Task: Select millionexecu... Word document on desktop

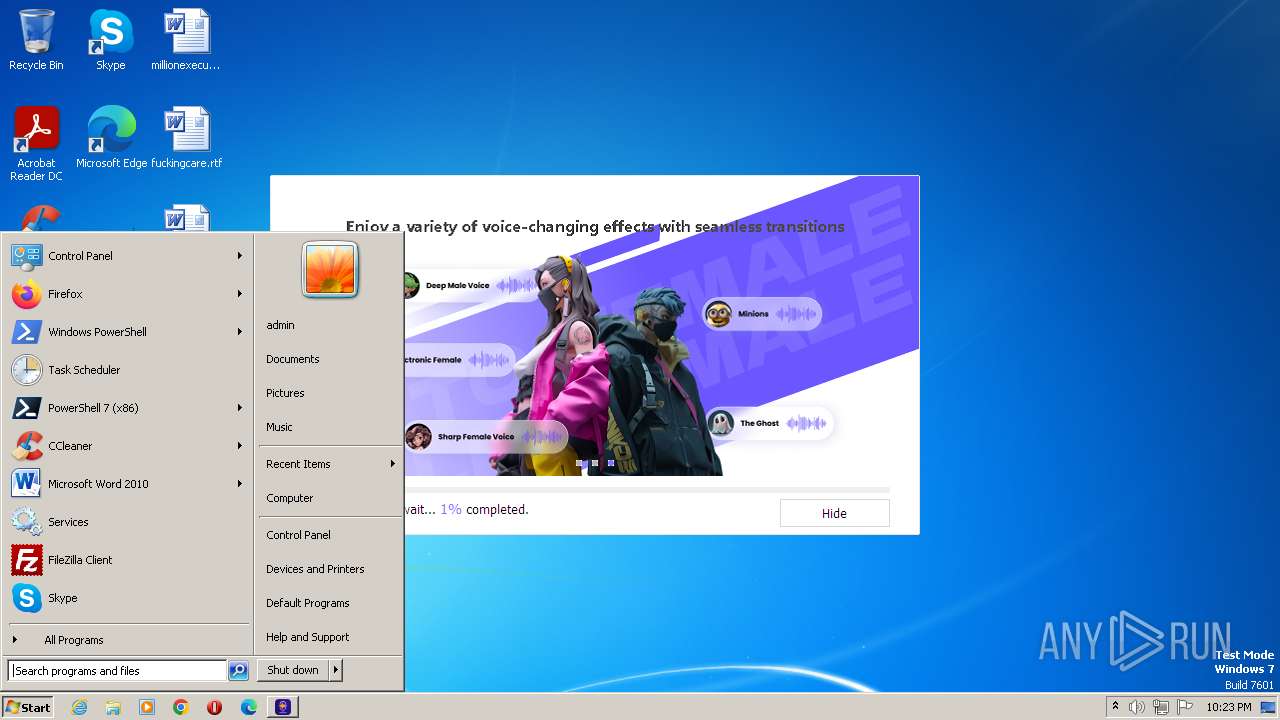Action: (186, 40)
